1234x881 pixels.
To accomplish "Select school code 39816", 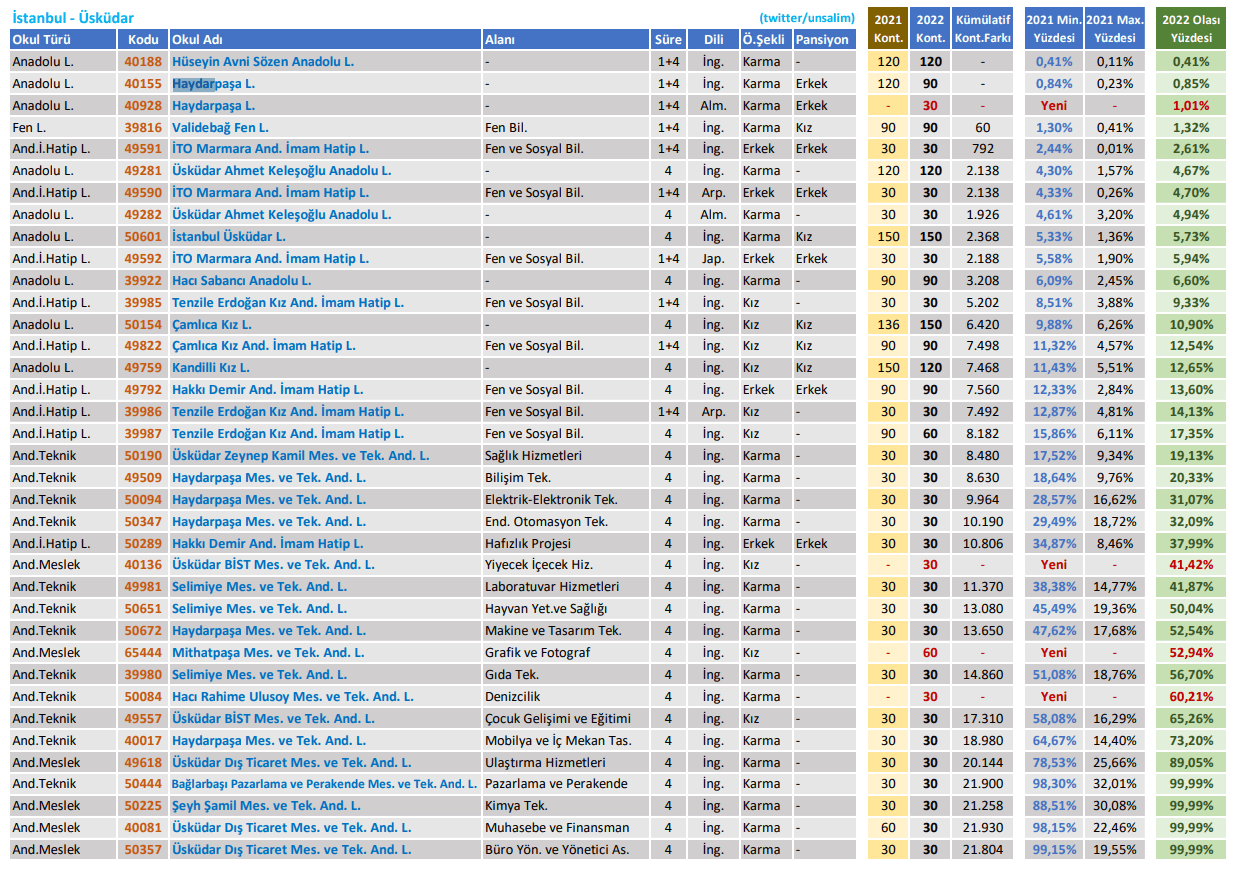I will click(x=143, y=128).
